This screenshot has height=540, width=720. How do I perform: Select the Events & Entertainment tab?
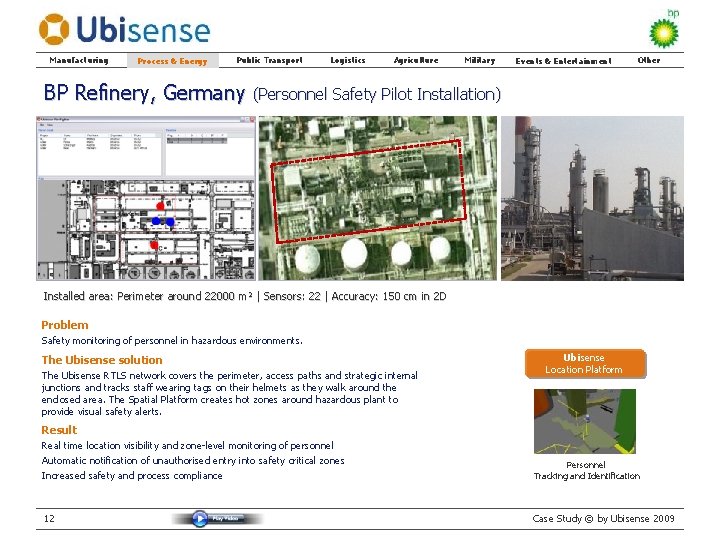[x=563, y=61]
